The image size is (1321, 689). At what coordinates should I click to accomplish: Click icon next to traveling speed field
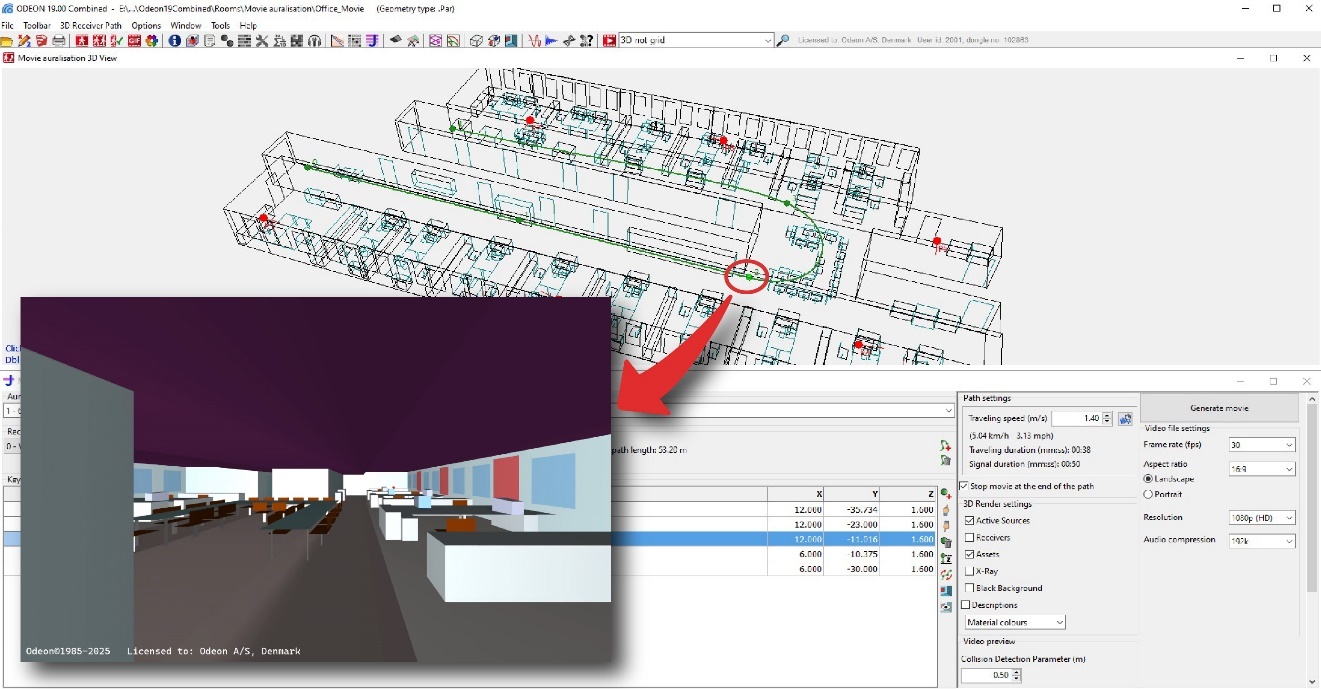(x=1125, y=419)
